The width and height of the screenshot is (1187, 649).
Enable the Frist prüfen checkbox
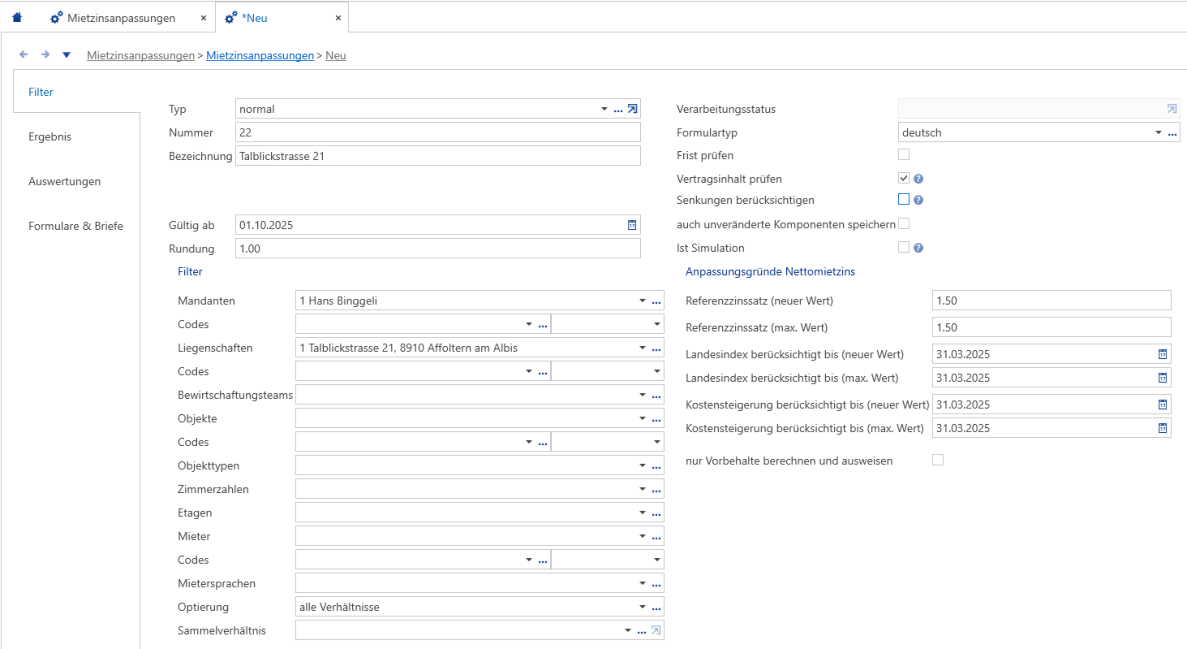pos(904,154)
